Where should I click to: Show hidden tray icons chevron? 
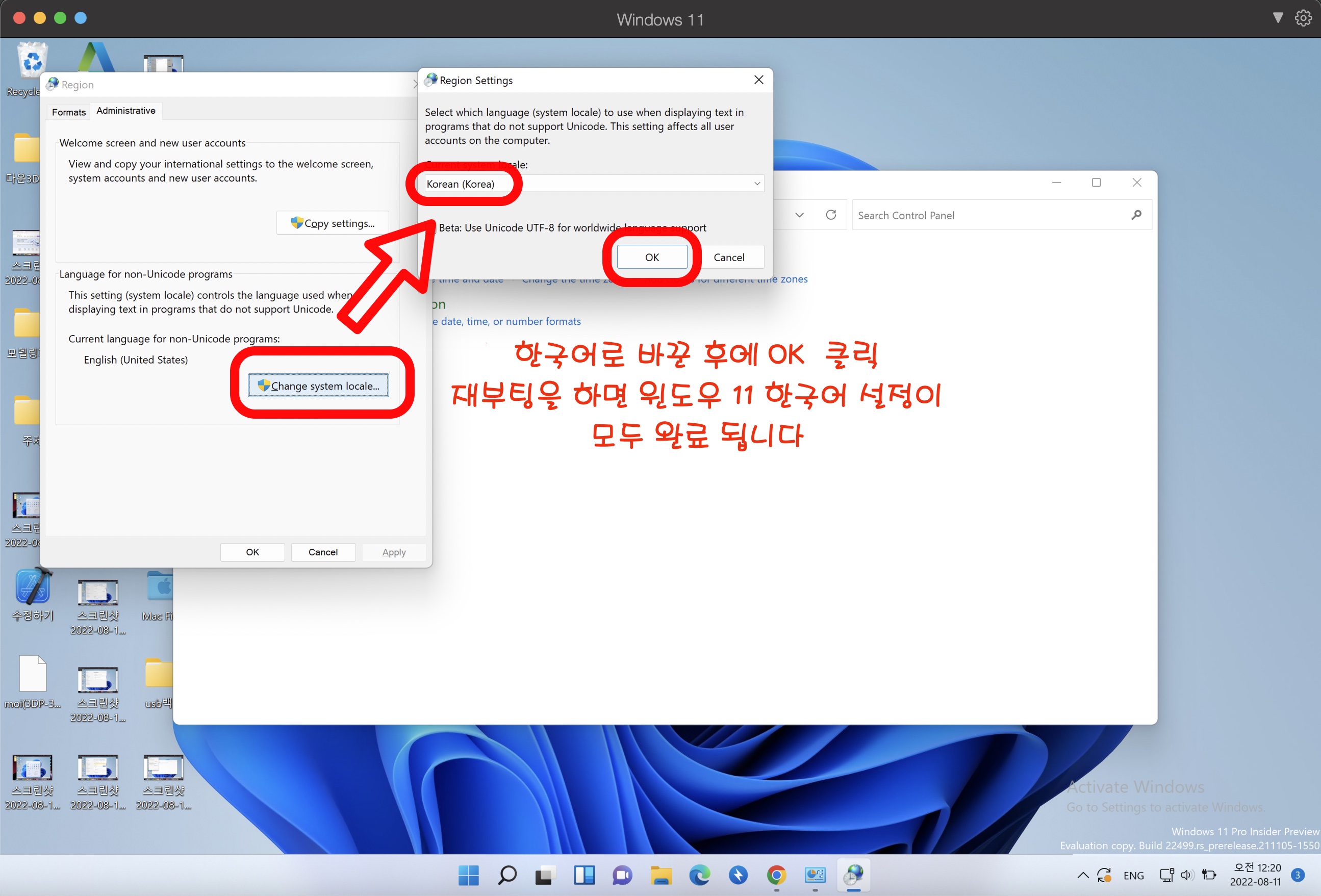click(x=1083, y=876)
